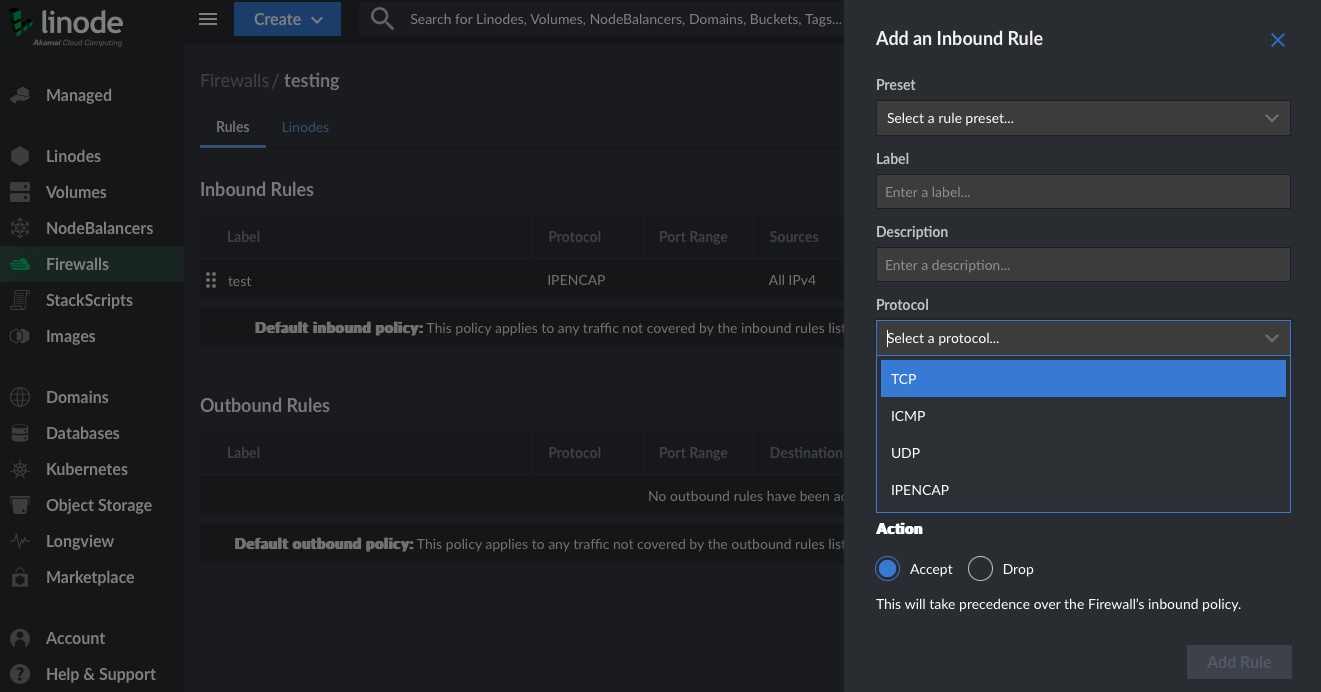1321x692 pixels.
Task: Collapse the Protocol dropdown chevron
Action: click(x=1271, y=338)
